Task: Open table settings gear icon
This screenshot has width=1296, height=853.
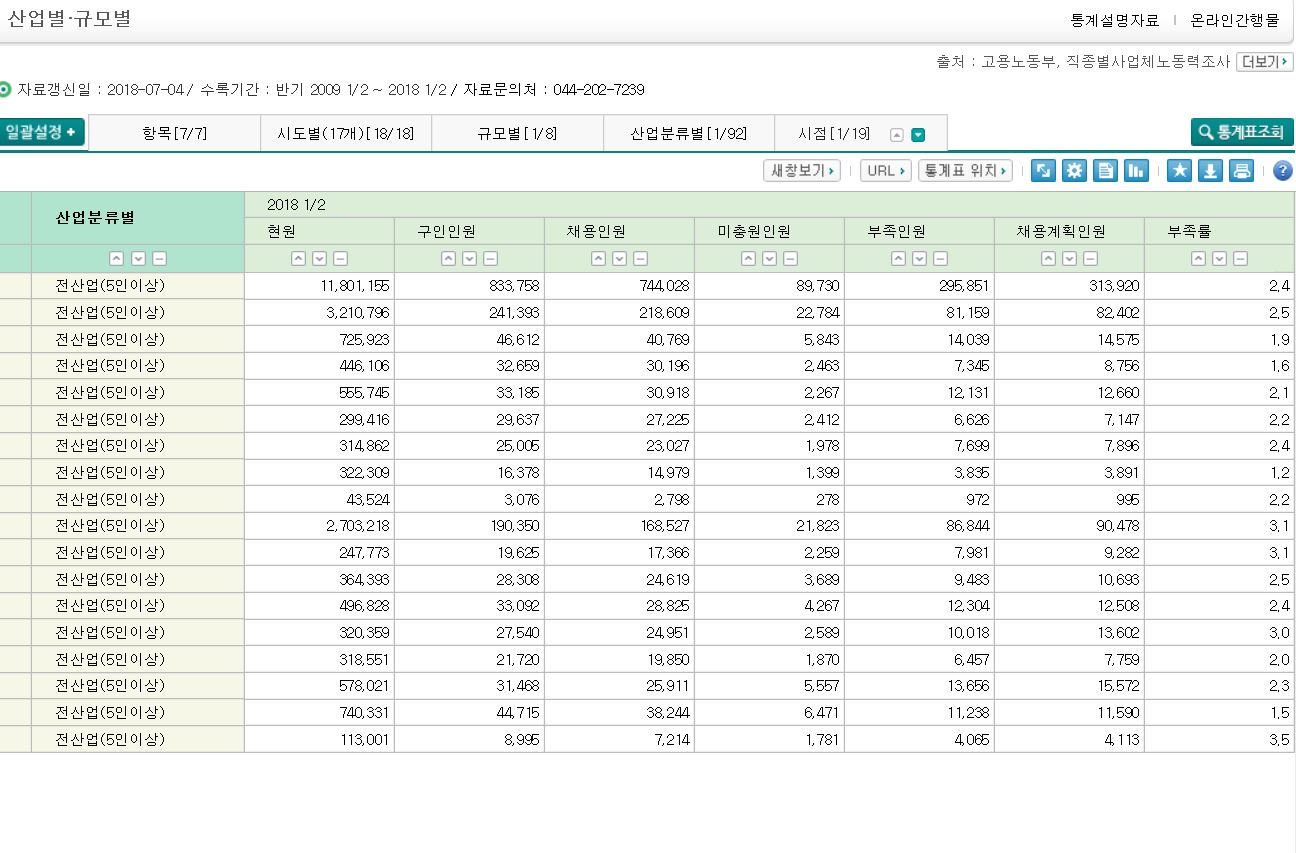Action: pyautogui.click(x=1074, y=171)
